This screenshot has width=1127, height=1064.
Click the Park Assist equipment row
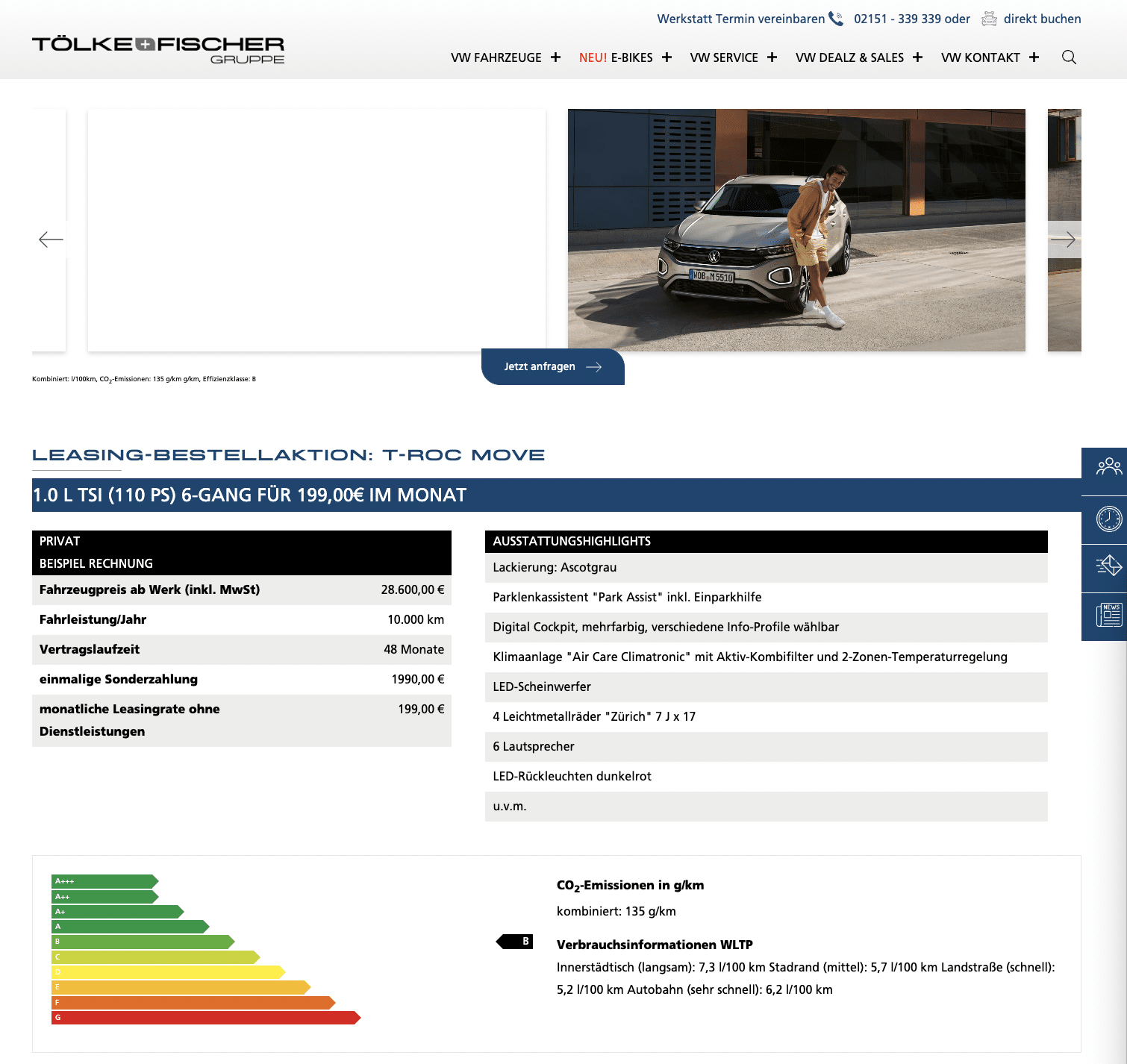[x=767, y=598]
